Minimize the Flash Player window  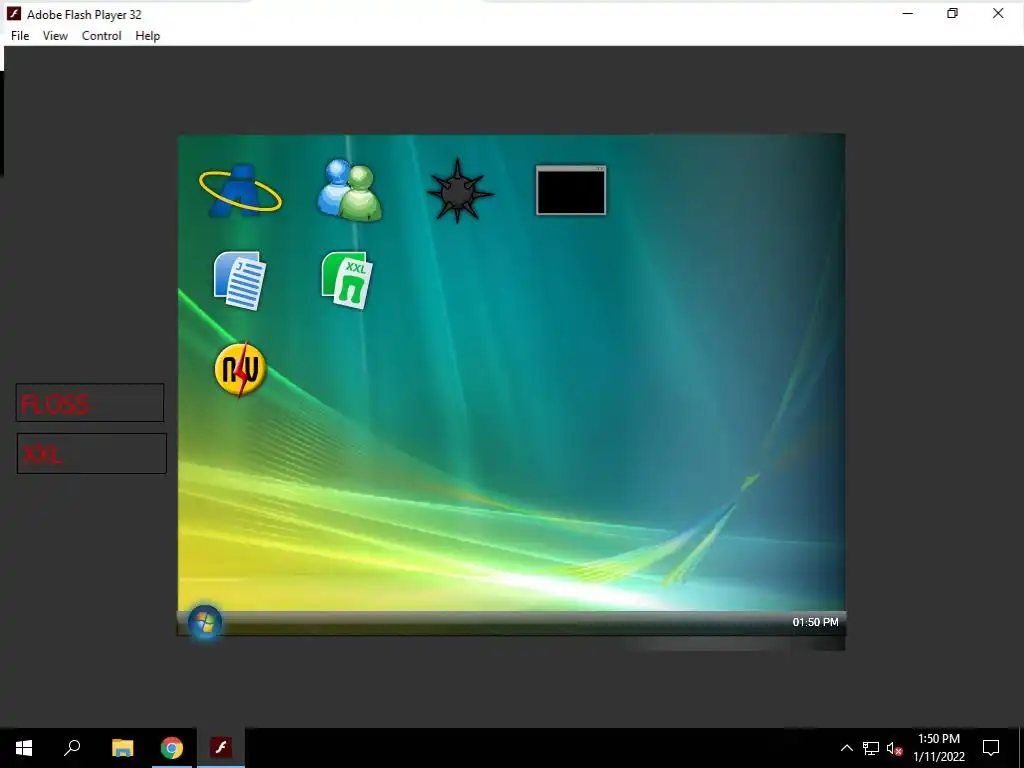pyautogui.click(x=908, y=14)
